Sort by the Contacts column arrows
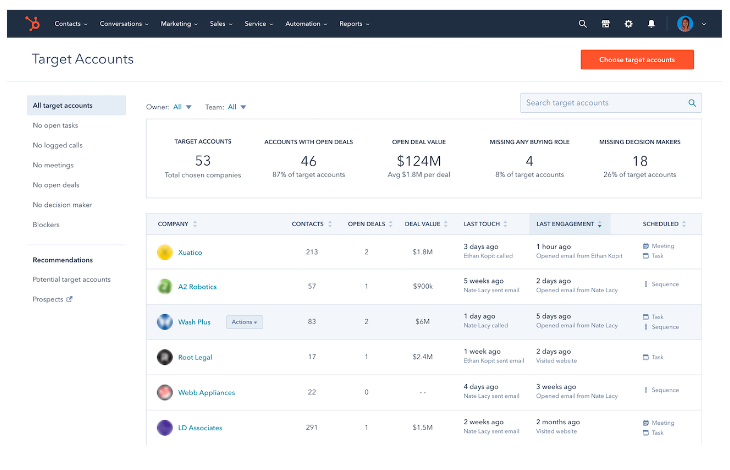This screenshot has height=470, width=730. click(x=330, y=224)
